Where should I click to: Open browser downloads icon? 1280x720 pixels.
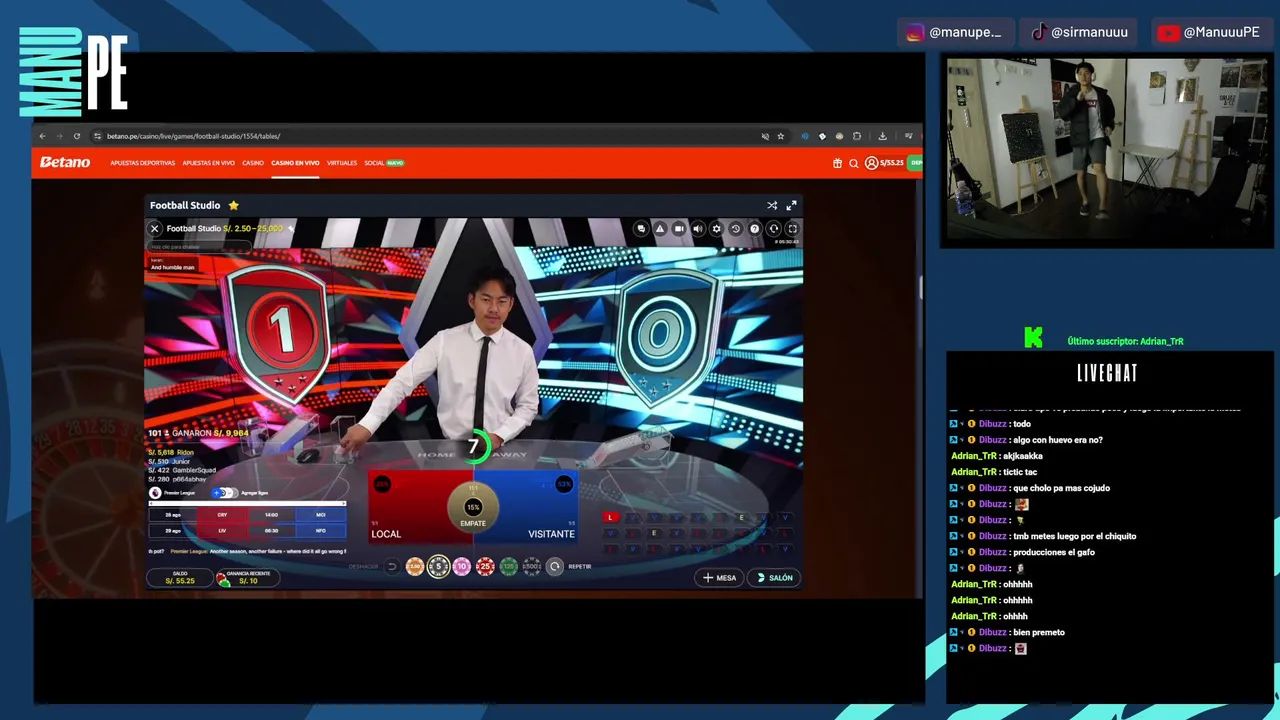tap(882, 136)
